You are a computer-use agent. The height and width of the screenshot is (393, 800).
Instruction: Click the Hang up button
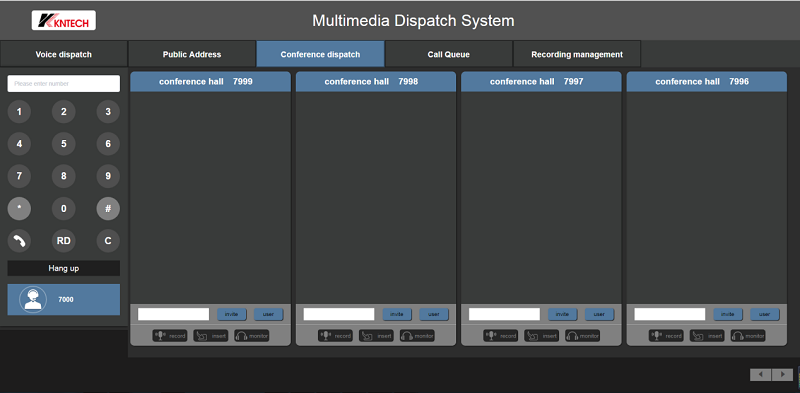click(64, 268)
